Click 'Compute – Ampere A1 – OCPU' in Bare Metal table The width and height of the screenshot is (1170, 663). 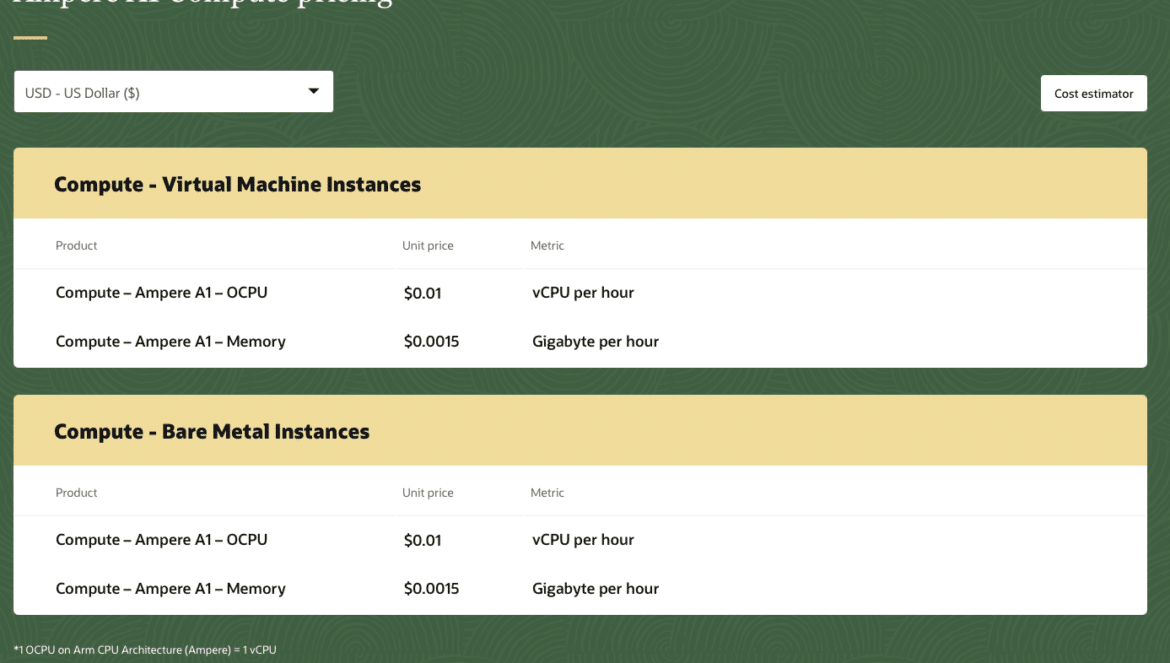click(161, 539)
